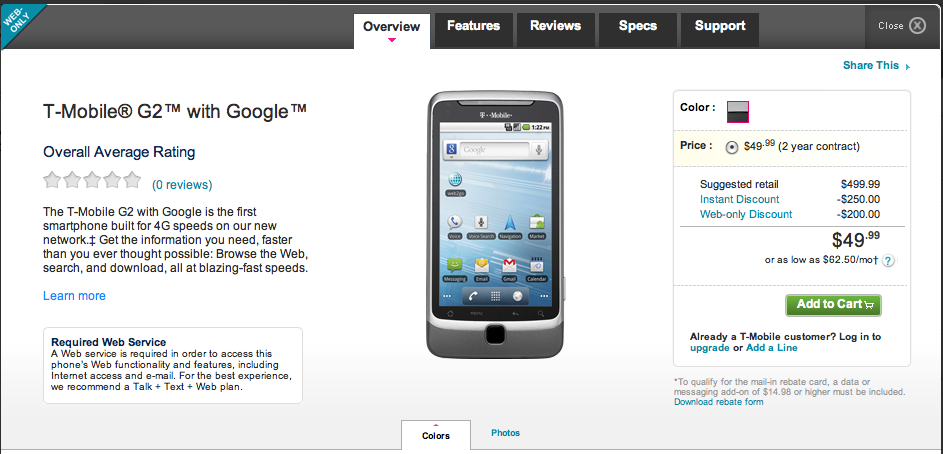Switch to the Features tab

pyautogui.click(x=473, y=26)
